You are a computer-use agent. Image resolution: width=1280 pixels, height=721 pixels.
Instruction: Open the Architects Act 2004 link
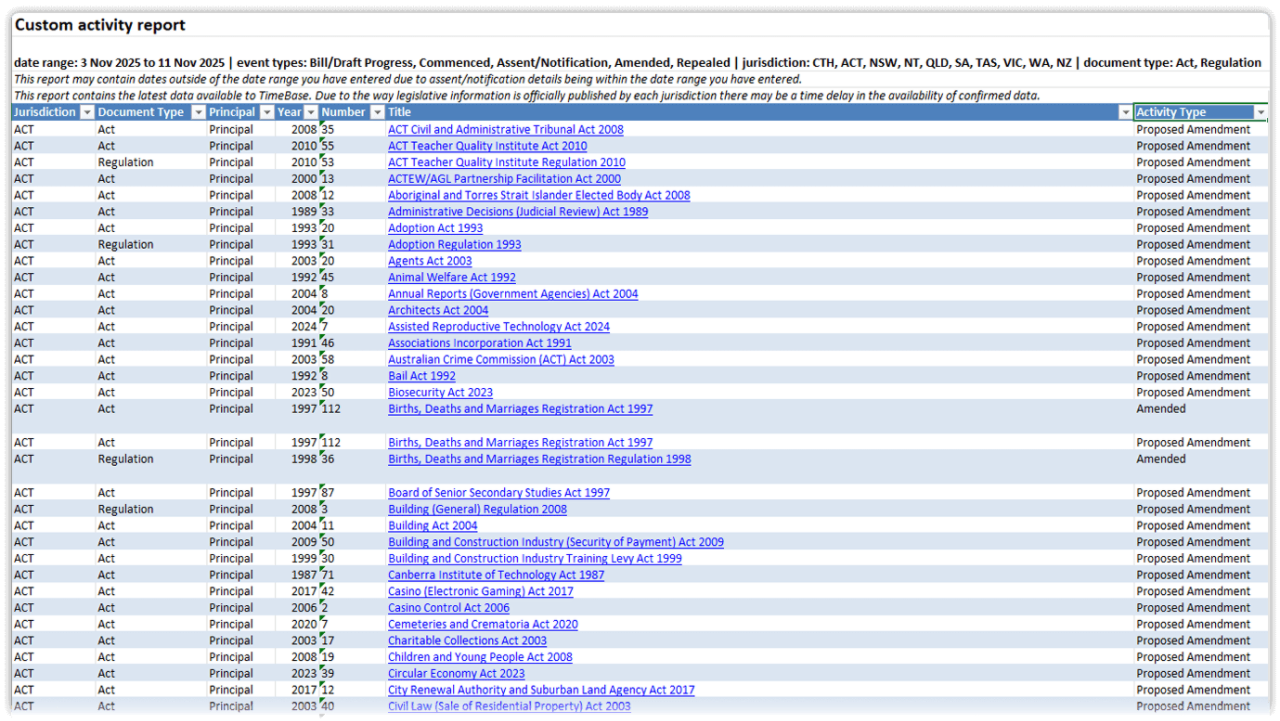tap(438, 310)
